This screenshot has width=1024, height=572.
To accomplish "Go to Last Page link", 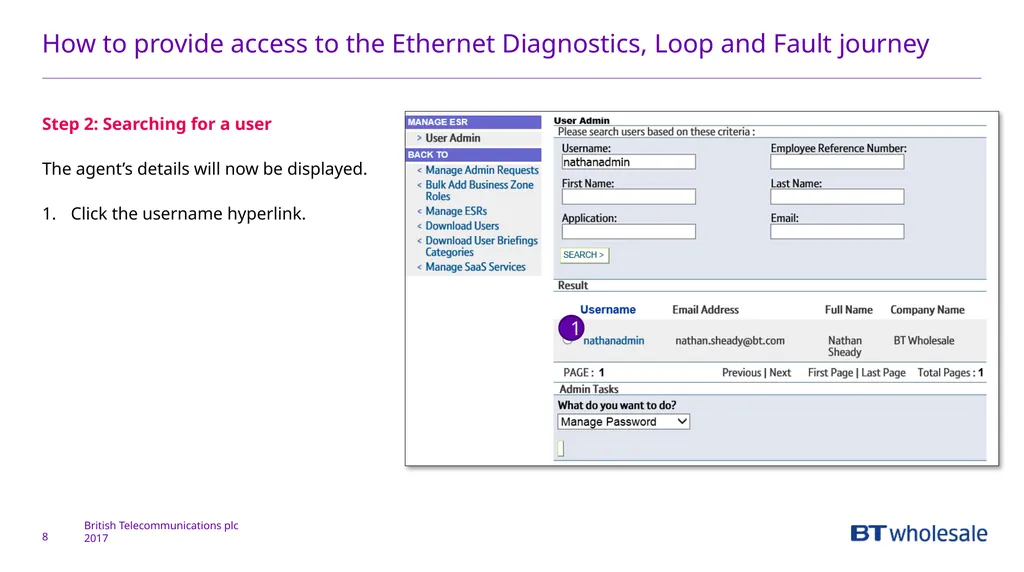I will click(883, 373).
